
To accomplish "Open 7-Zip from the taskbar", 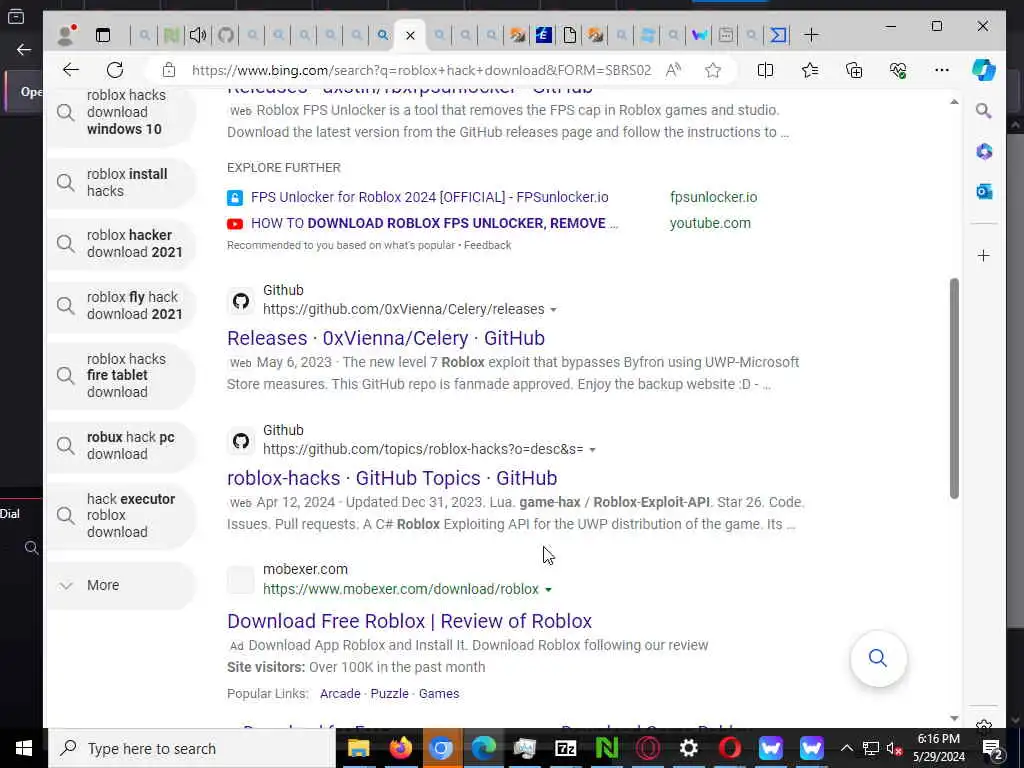I will click(x=566, y=748).
